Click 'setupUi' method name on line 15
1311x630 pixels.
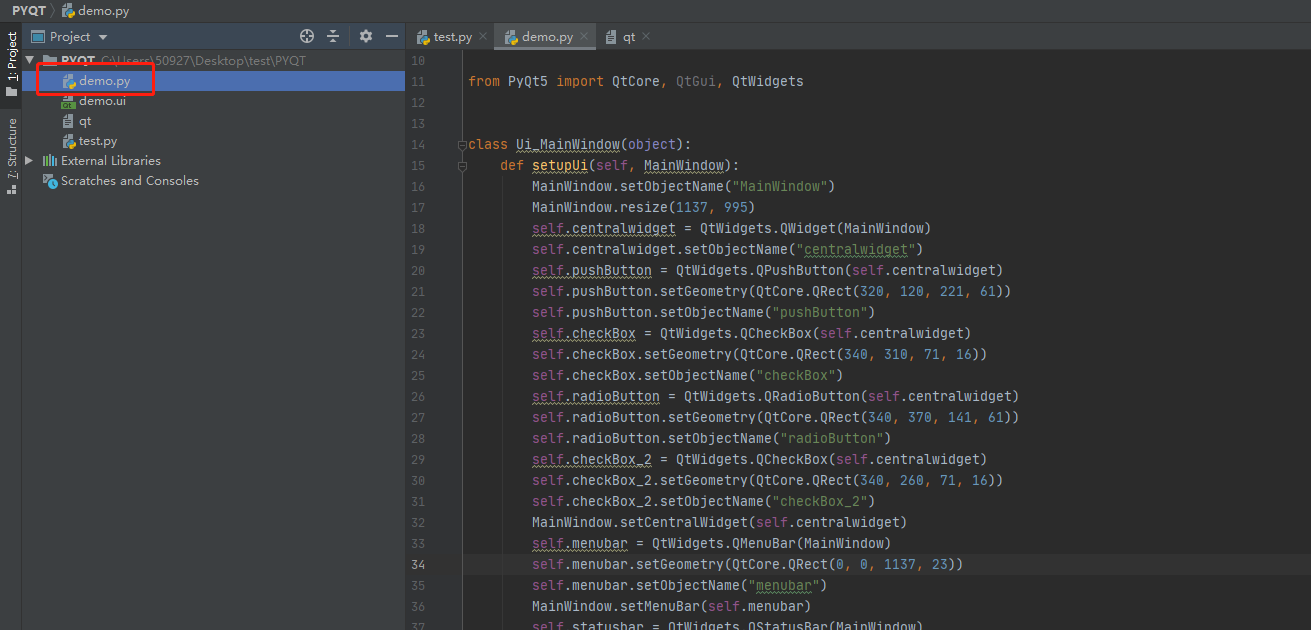click(x=559, y=165)
